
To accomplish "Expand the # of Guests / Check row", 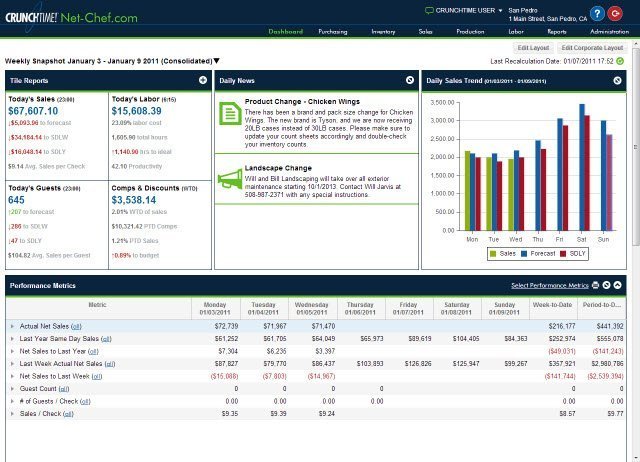I will (x=12, y=401).
